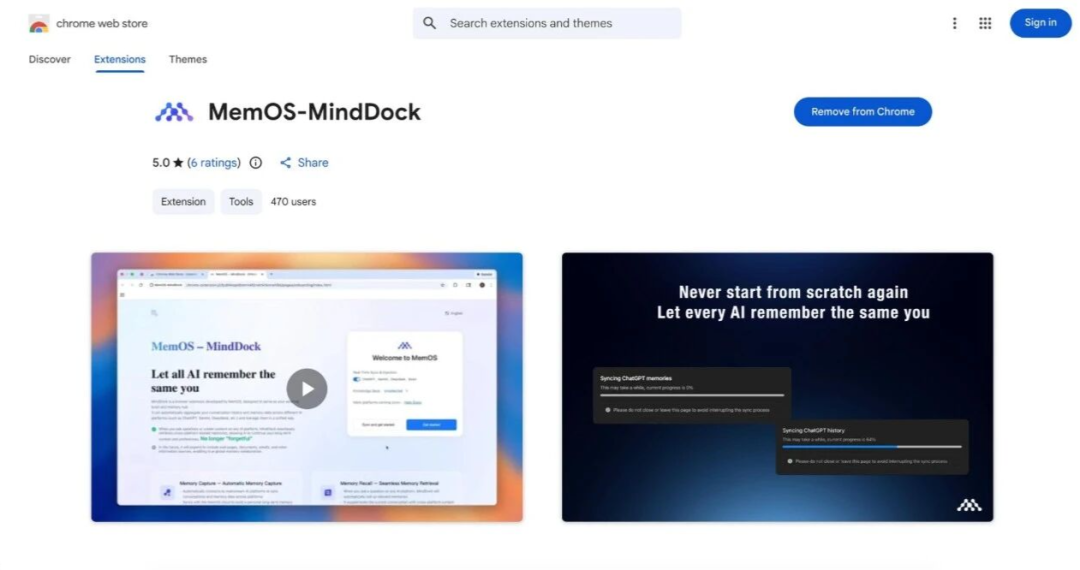Click the Extension category chip

coord(183,201)
